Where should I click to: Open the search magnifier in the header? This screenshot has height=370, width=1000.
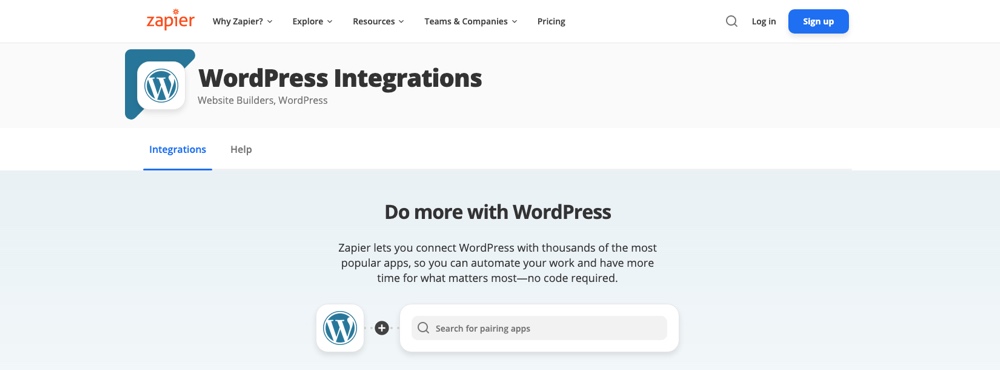click(x=732, y=21)
